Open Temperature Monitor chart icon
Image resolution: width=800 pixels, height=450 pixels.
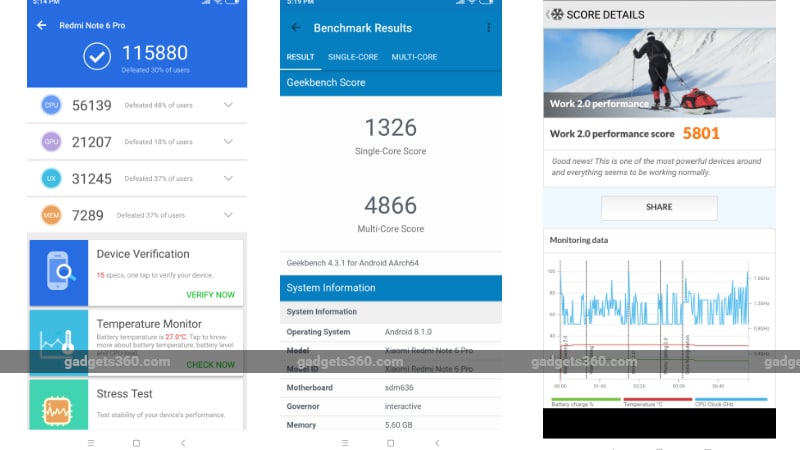(x=59, y=342)
